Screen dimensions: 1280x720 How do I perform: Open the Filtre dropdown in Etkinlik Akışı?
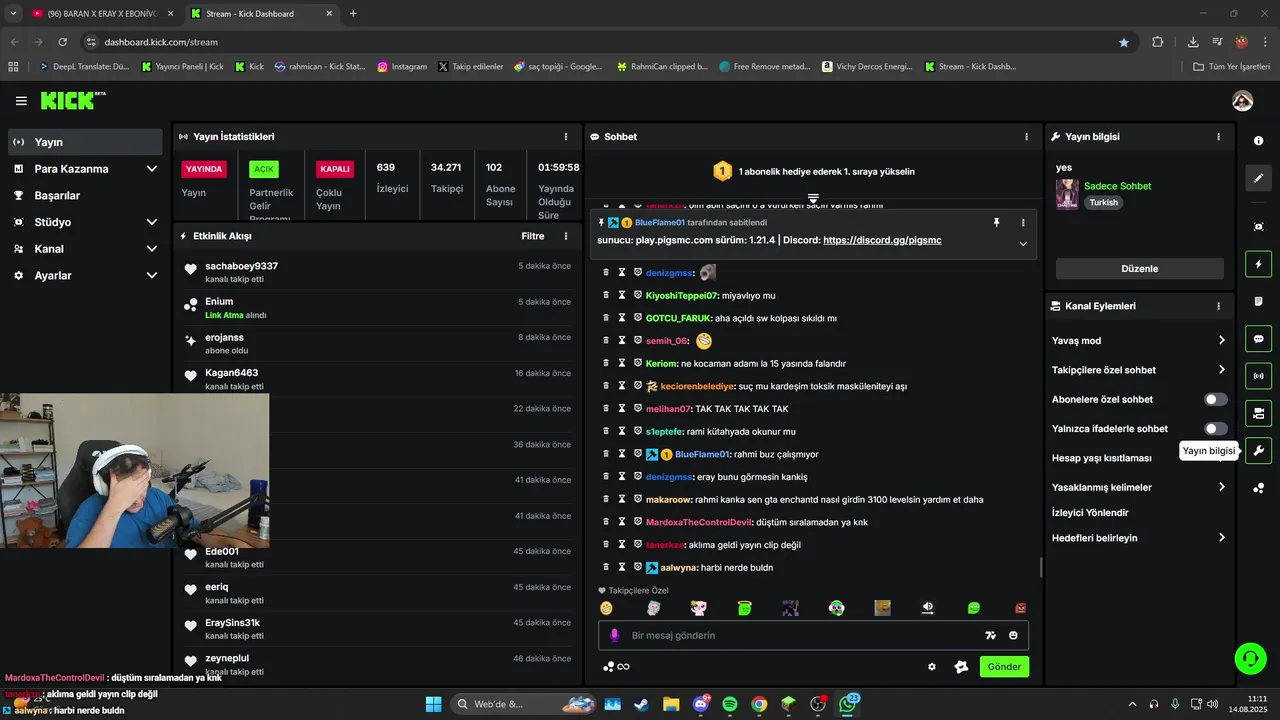tap(533, 237)
